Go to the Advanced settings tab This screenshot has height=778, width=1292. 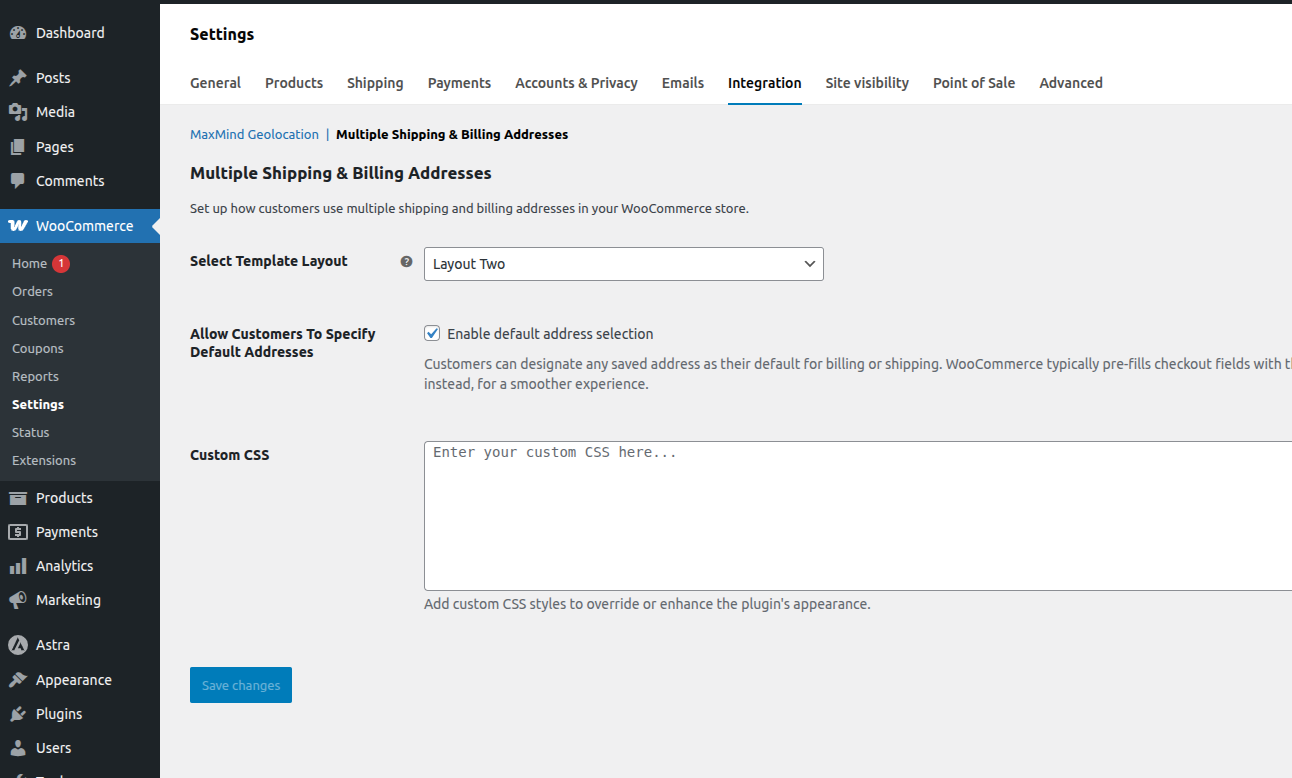(x=1070, y=83)
